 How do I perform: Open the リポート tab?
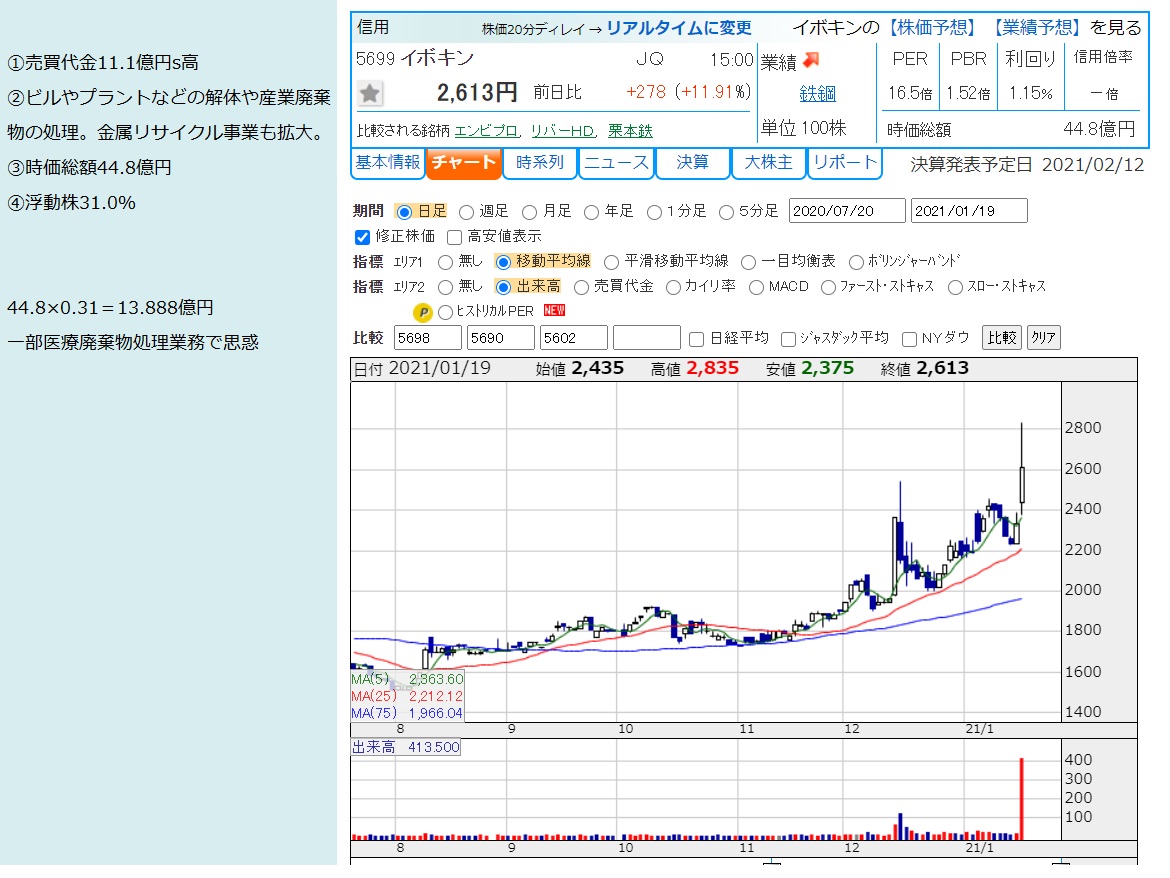coord(845,163)
